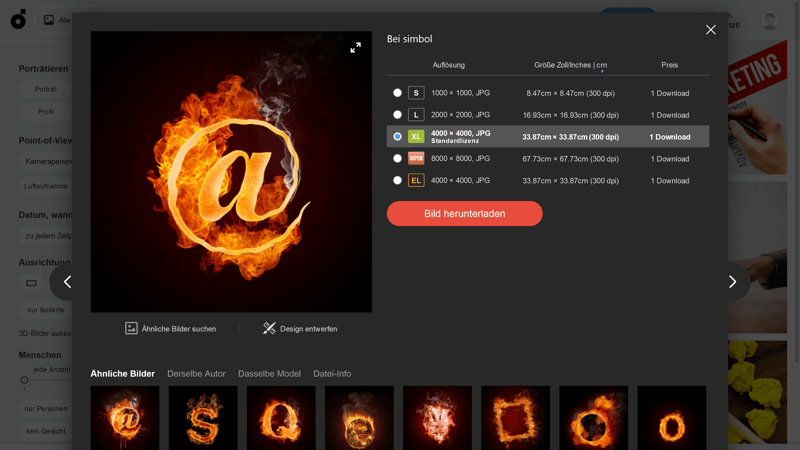800x450 pixels.
Task: Go to the previous image arrow
Action: click(x=67, y=282)
